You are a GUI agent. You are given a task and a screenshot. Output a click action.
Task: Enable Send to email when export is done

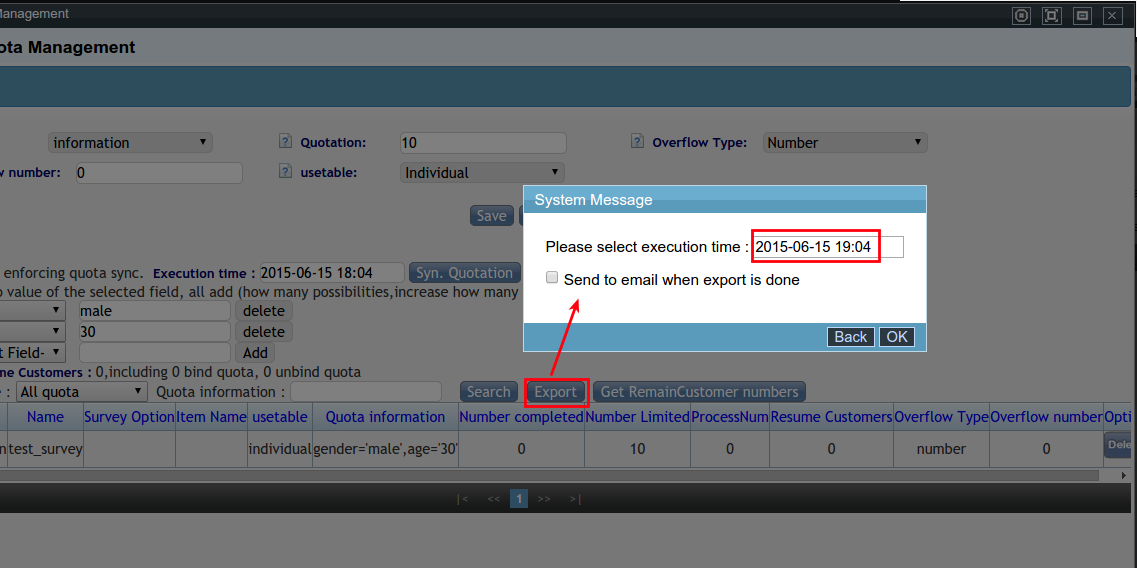(552, 279)
